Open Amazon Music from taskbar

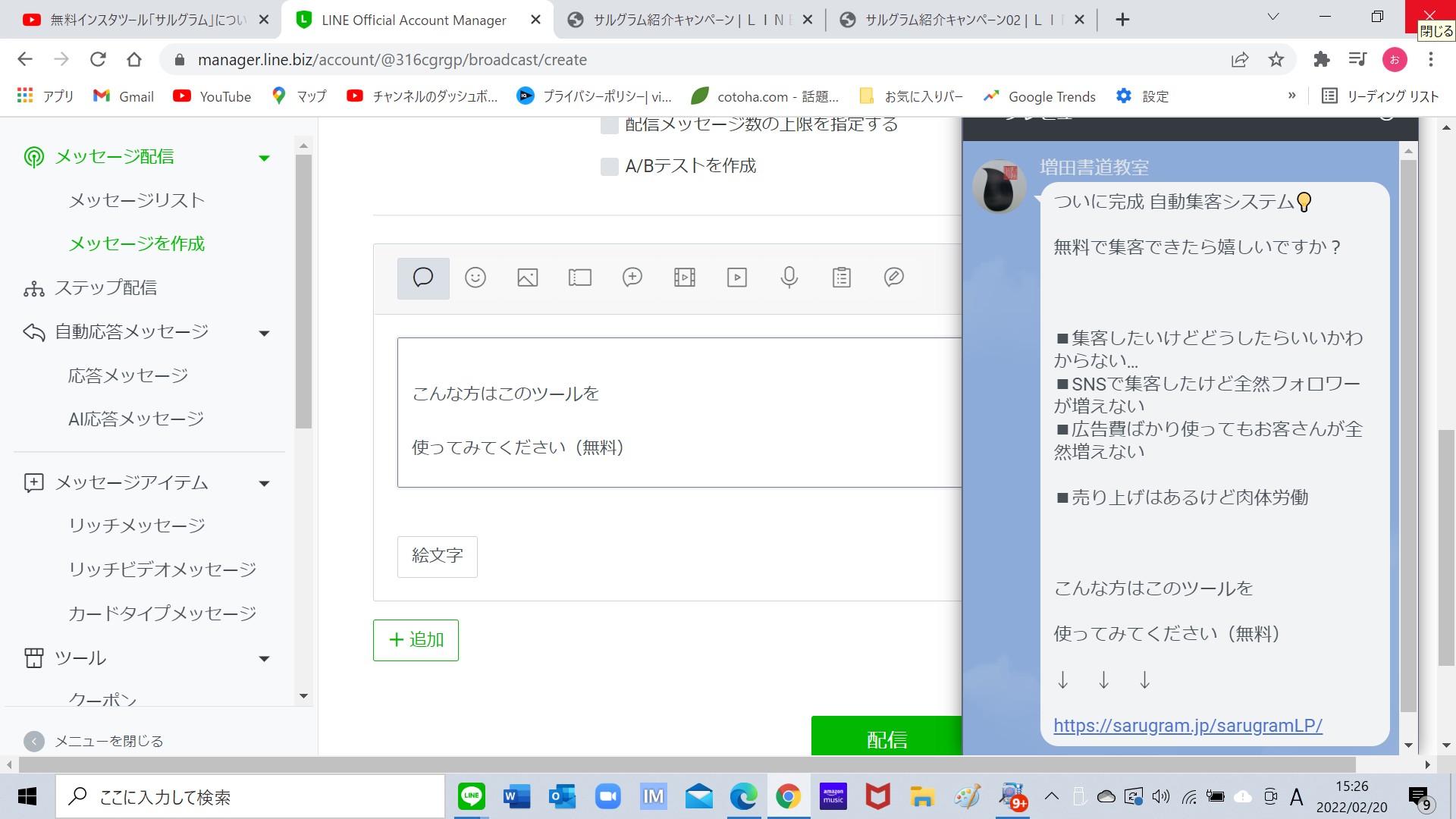click(833, 796)
